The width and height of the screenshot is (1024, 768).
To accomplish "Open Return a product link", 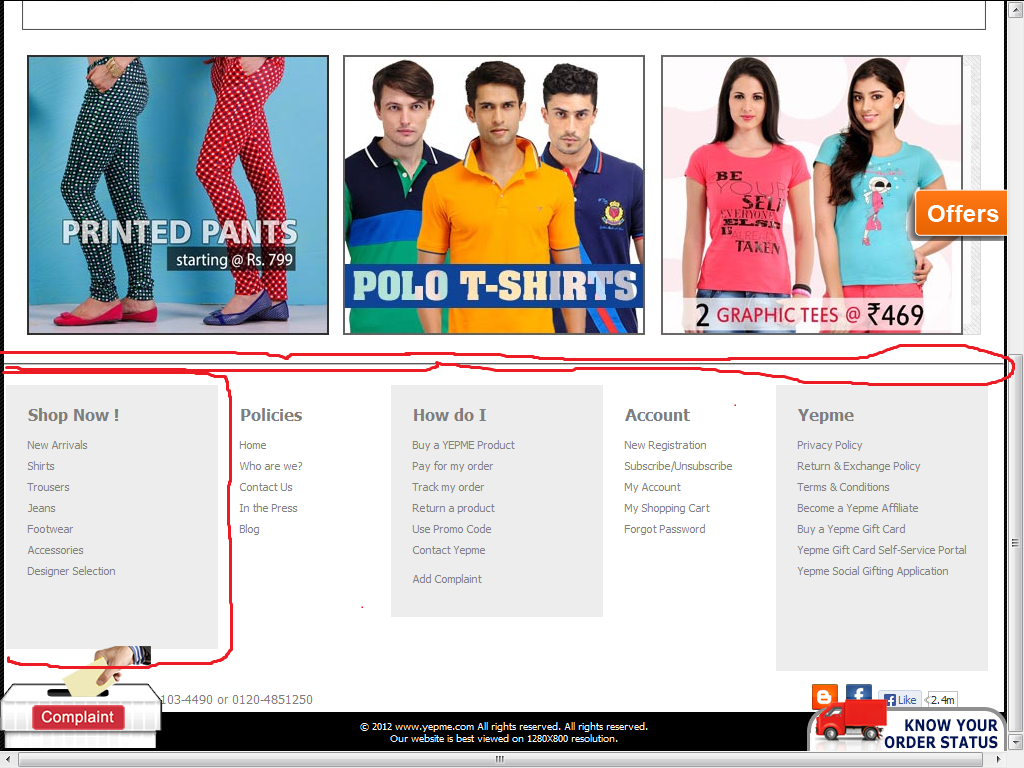I will tap(453, 508).
